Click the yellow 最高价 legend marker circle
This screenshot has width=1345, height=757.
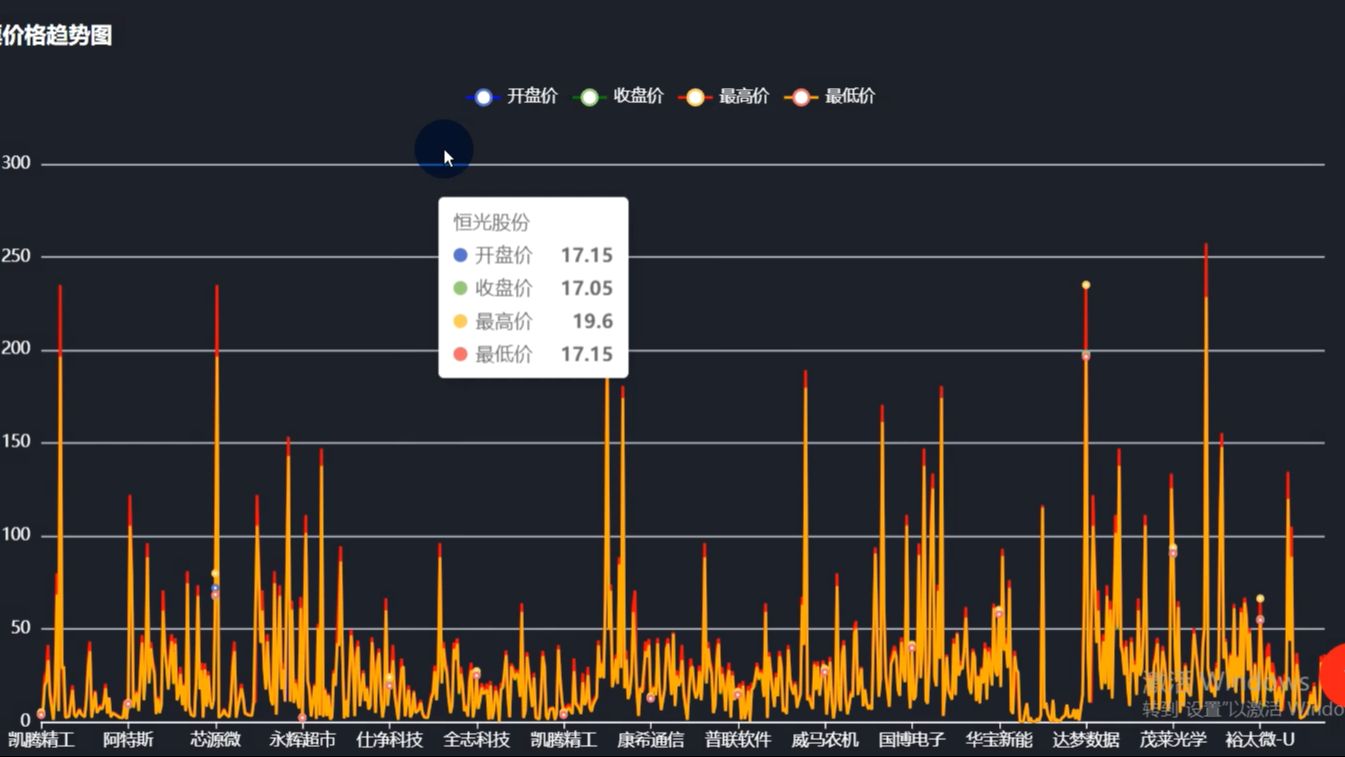pyautogui.click(x=696, y=97)
